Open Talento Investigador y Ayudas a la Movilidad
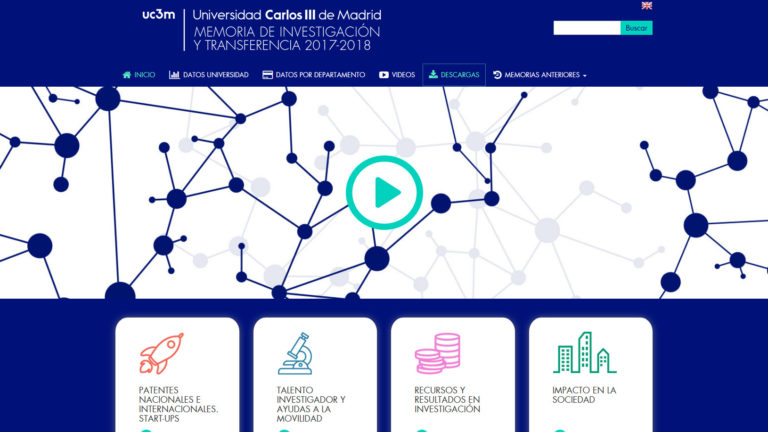 [311, 404]
